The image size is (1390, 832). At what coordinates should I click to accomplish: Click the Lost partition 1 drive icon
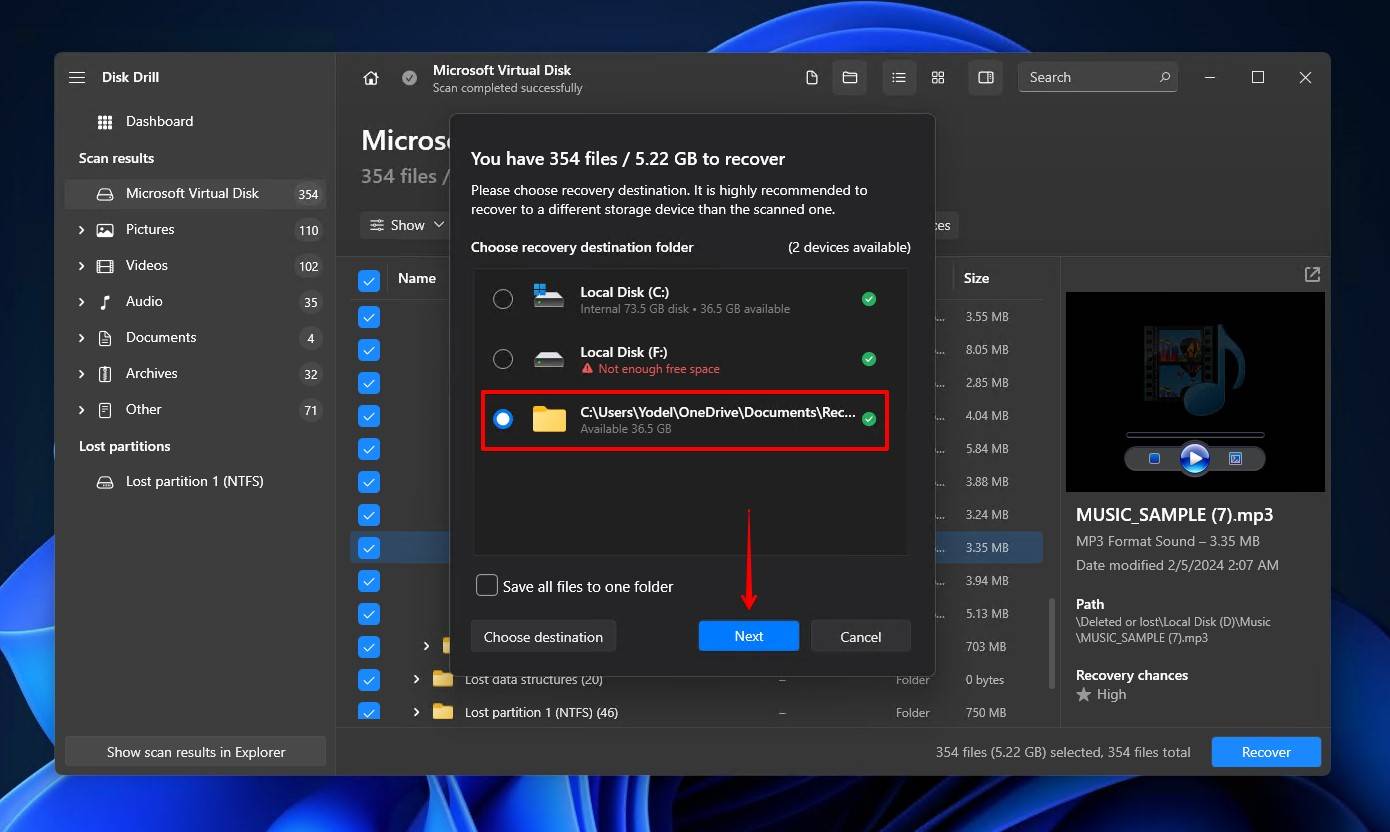105,482
